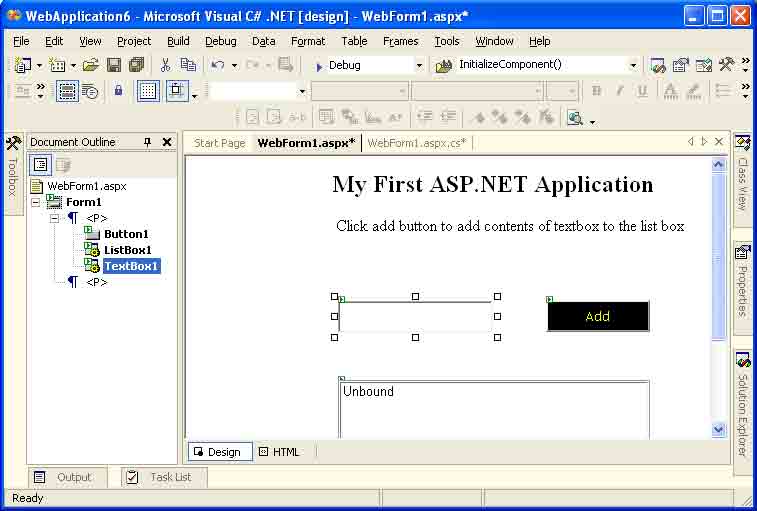757x511 pixels.
Task: Select Button1 in Document Outline
Action: [x=126, y=234]
